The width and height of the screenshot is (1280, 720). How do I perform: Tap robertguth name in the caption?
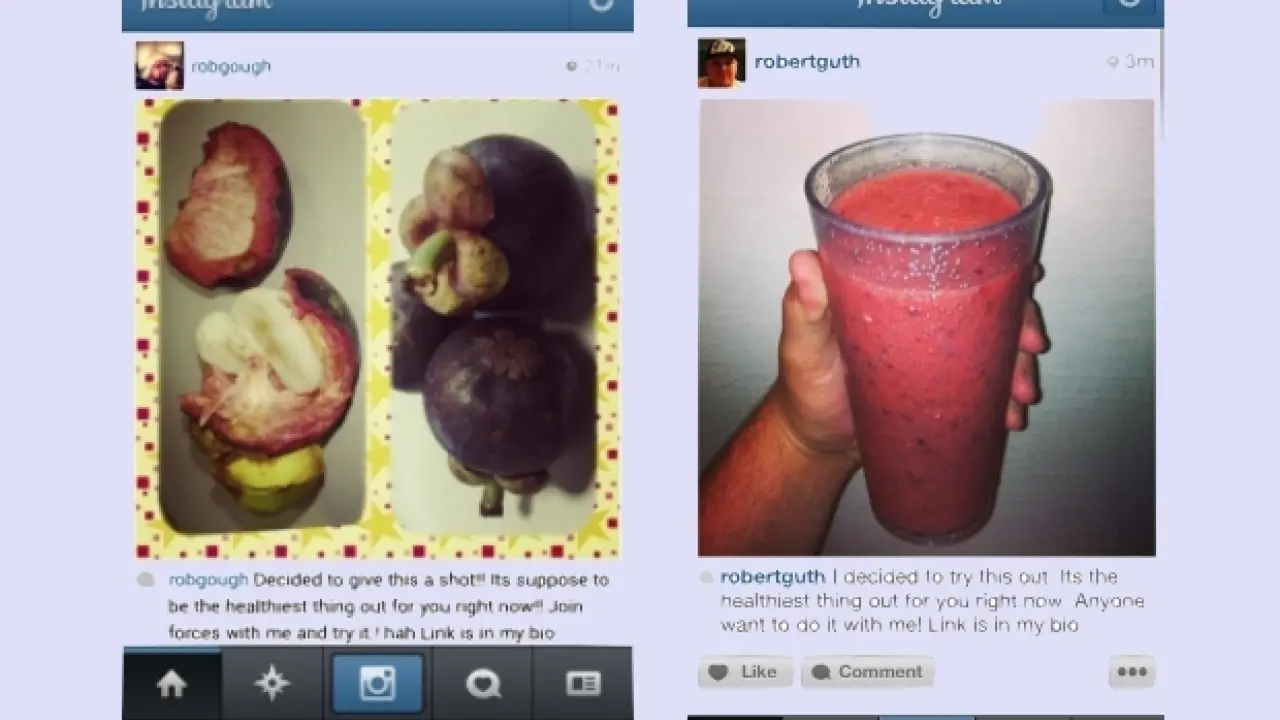click(773, 577)
